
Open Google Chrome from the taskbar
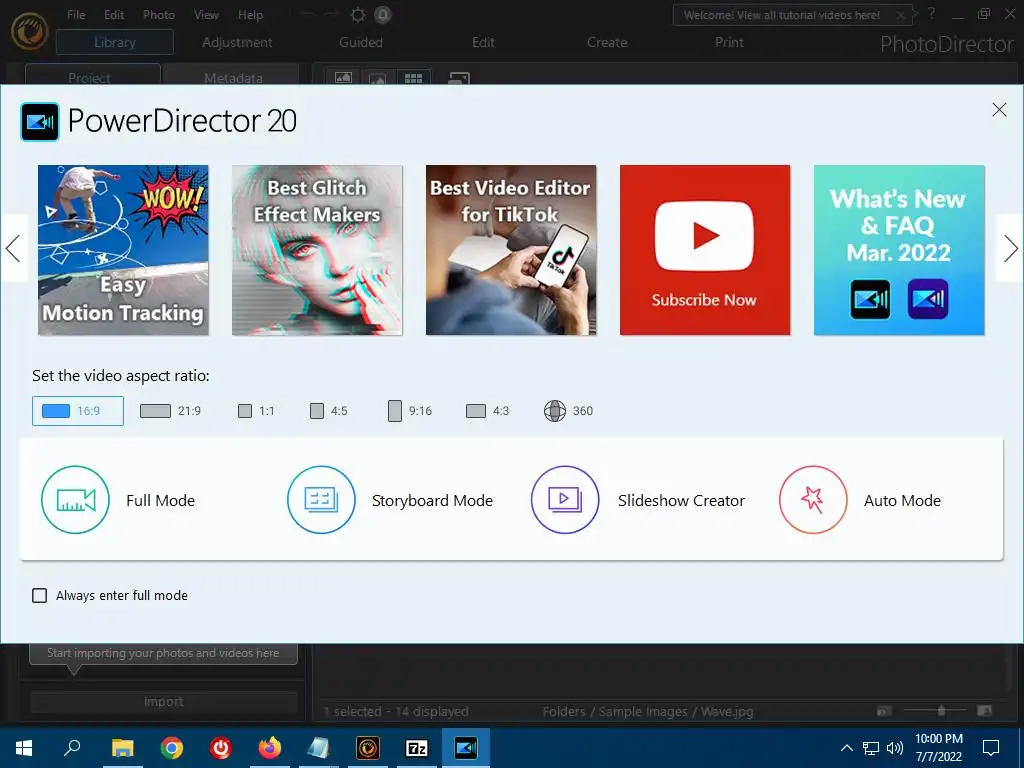pyautogui.click(x=172, y=748)
